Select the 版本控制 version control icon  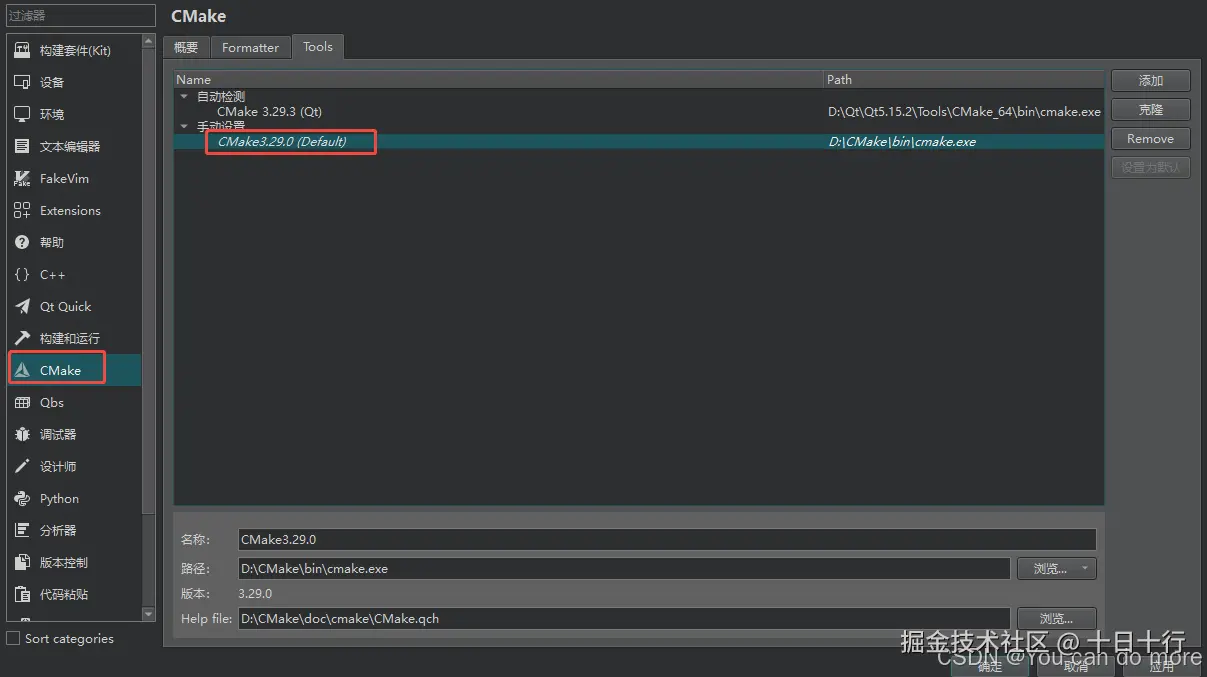click(22, 562)
